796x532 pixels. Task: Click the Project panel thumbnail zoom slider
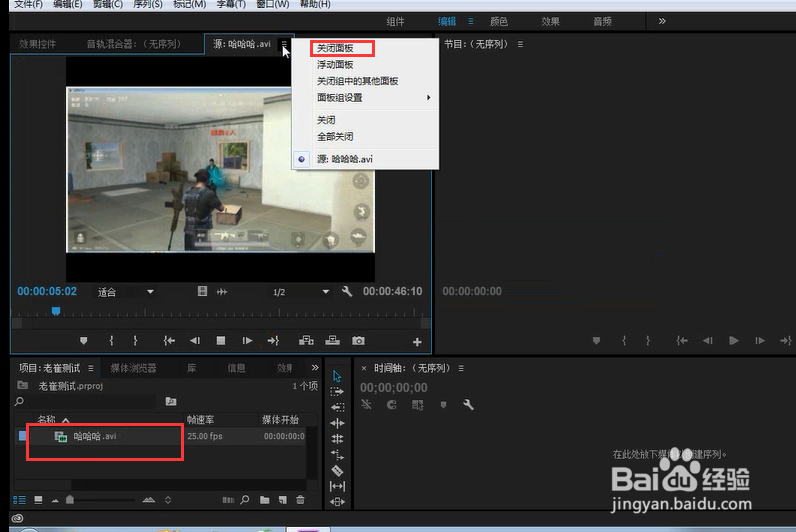click(70, 500)
